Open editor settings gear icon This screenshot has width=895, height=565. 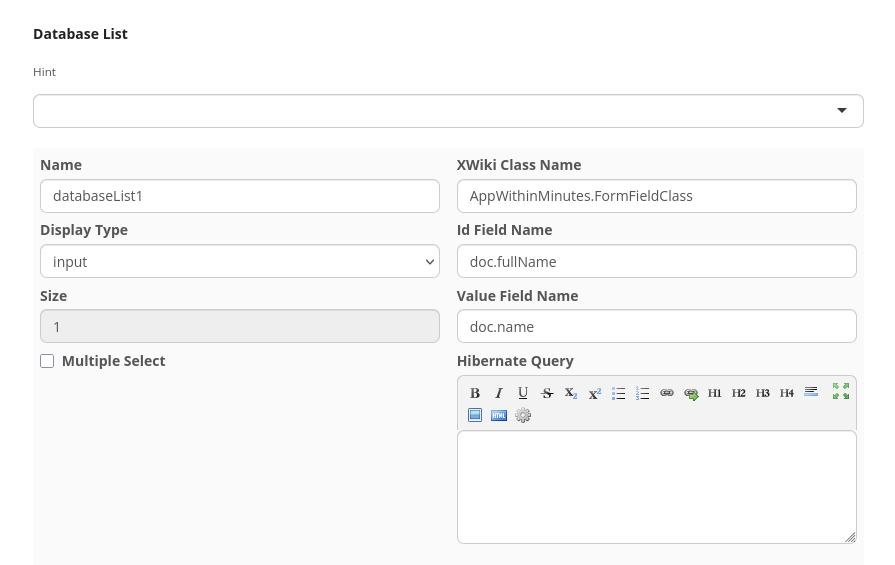523,415
